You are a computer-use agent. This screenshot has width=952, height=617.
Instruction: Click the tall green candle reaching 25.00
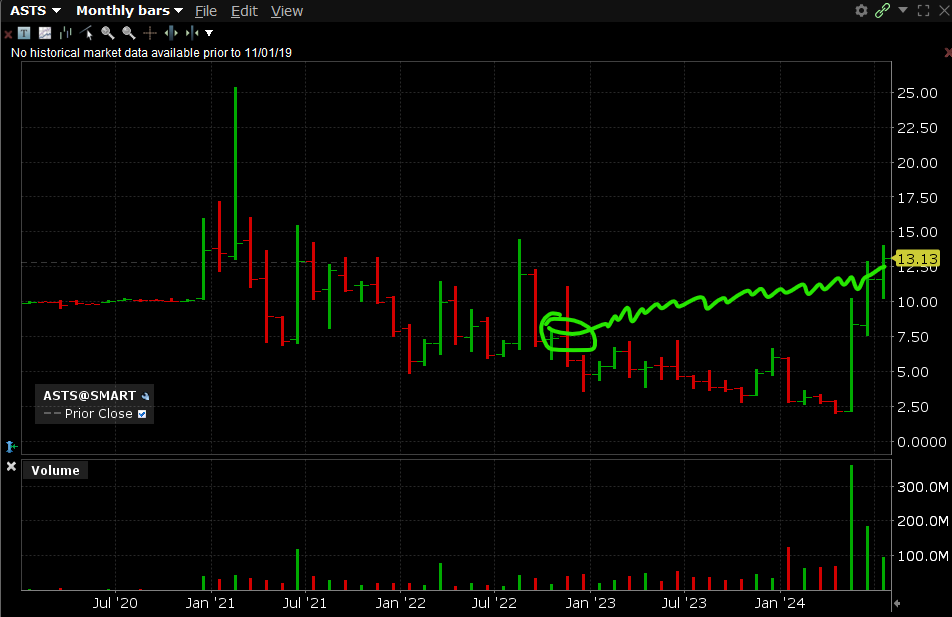coord(236,174)
